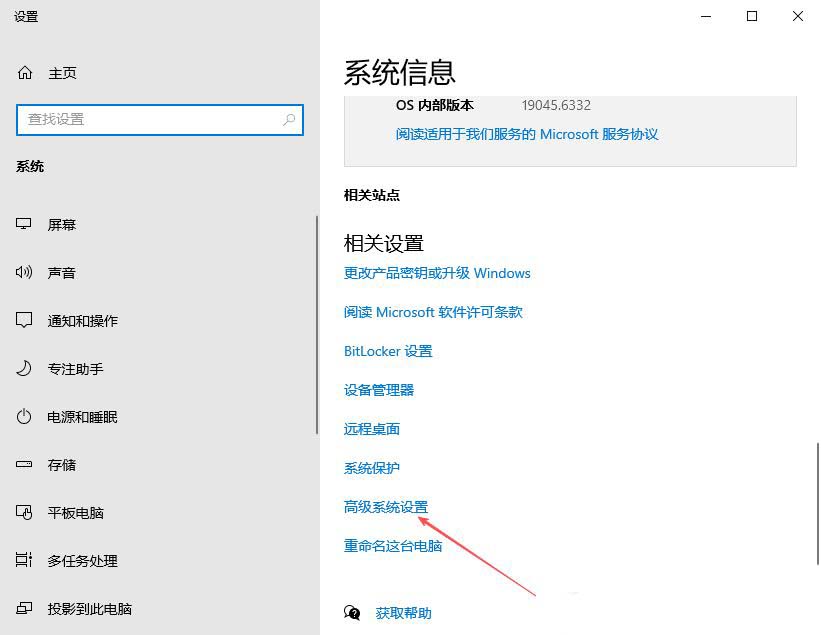The image size is (821, 635).
Task: Click the Project to this PC icon
Action: click(24, 608)
